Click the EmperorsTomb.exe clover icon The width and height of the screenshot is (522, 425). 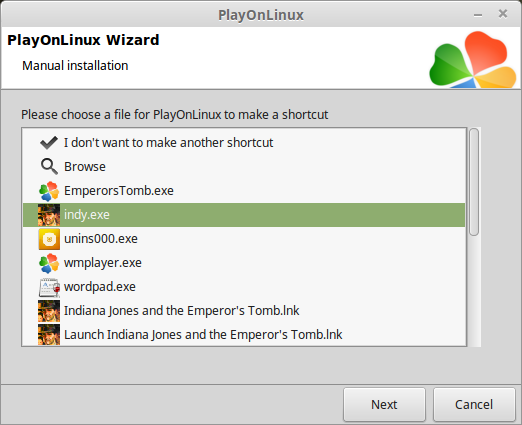coord(49,191)
